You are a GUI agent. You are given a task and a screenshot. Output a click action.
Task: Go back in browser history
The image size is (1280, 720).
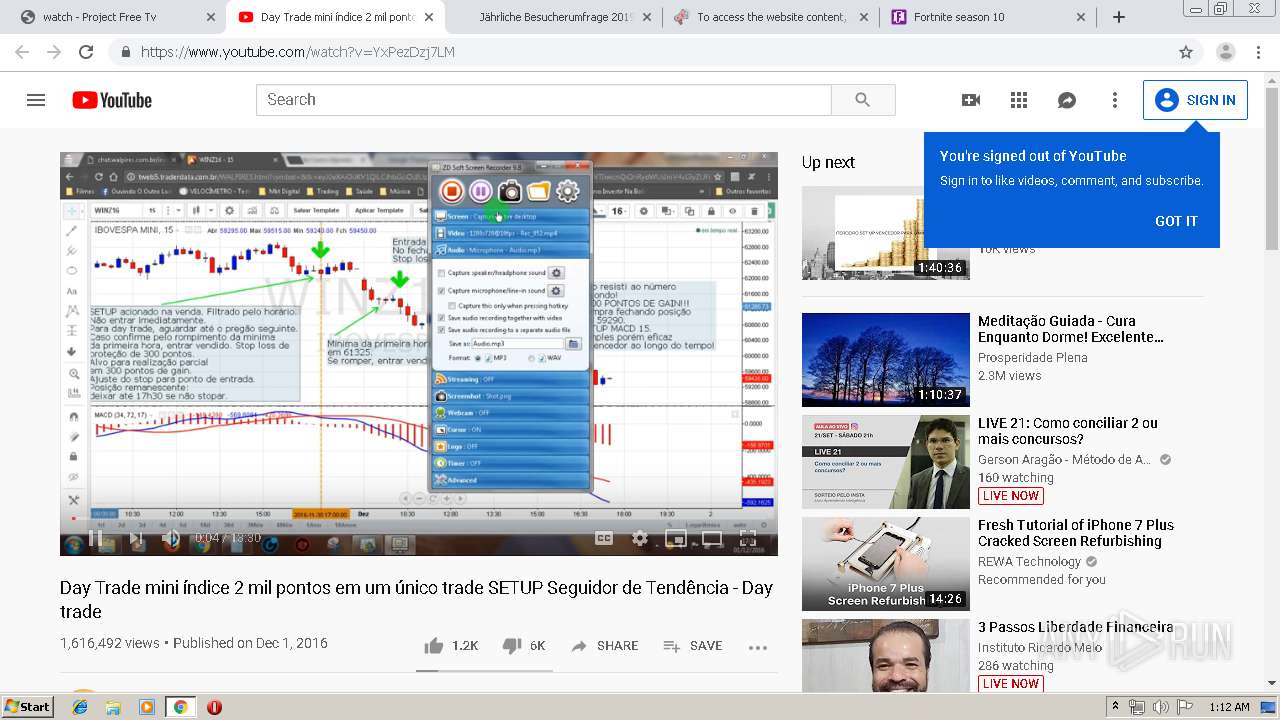(24, 52)
